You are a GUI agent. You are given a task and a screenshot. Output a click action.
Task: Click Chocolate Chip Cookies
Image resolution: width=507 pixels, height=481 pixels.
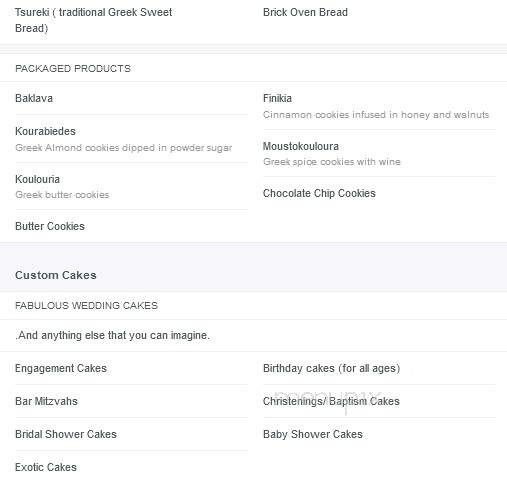tap(319, 193)
